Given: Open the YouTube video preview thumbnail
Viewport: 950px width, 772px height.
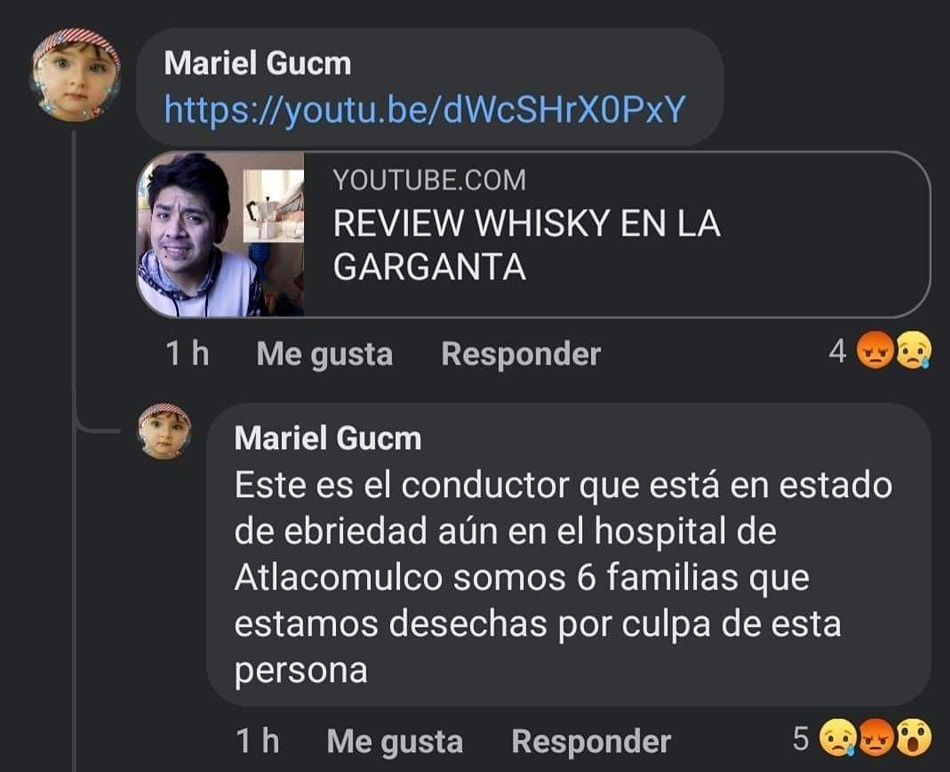Looking at the screenshot, I should click(x=221, y=235).
